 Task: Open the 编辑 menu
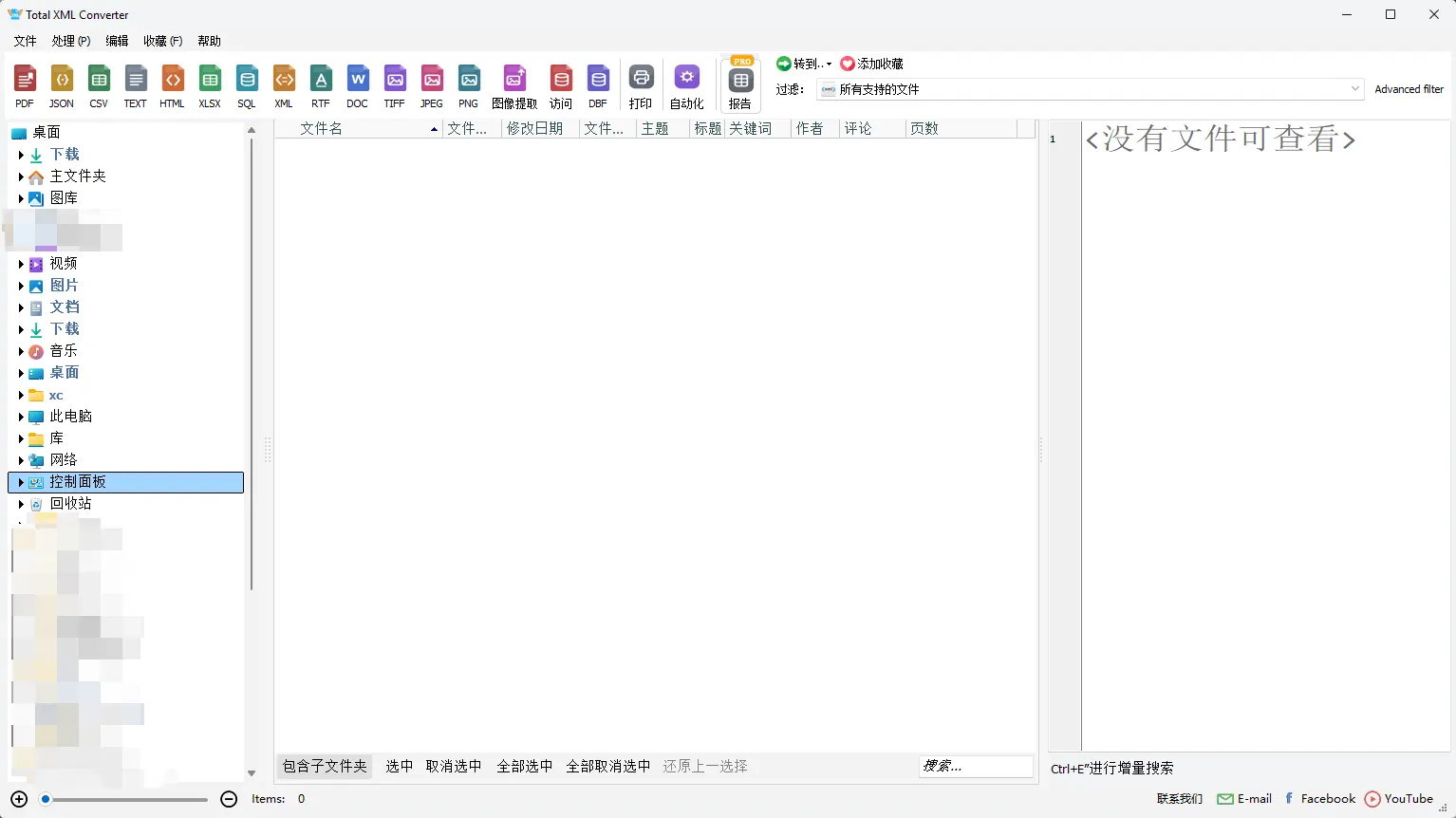117,41
